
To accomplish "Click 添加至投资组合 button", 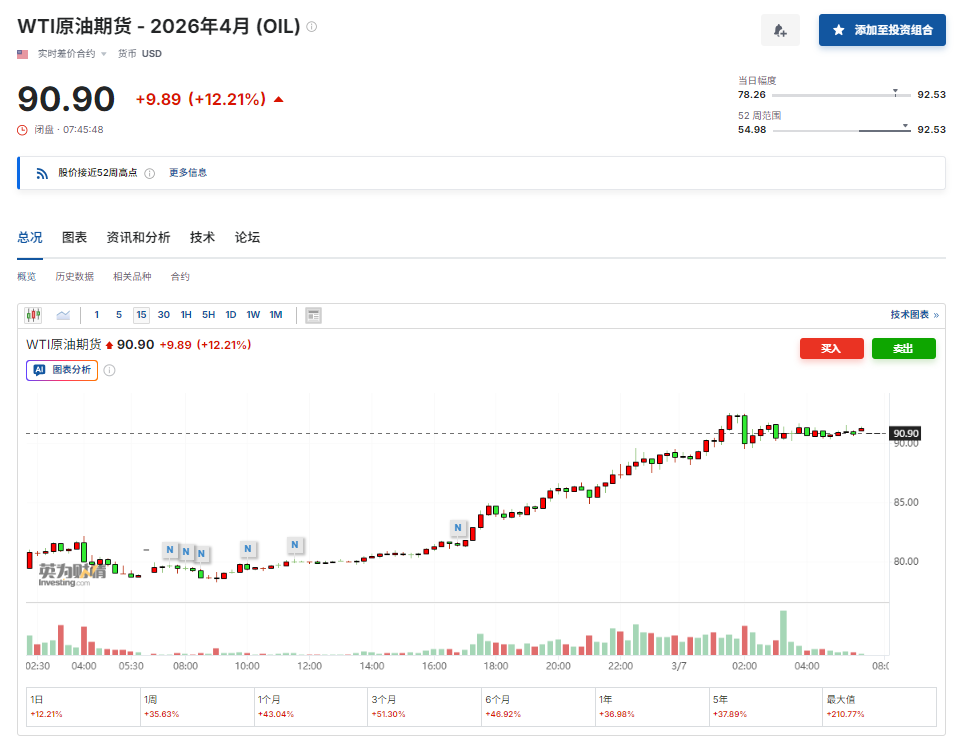I will click(x=882, y=30).
